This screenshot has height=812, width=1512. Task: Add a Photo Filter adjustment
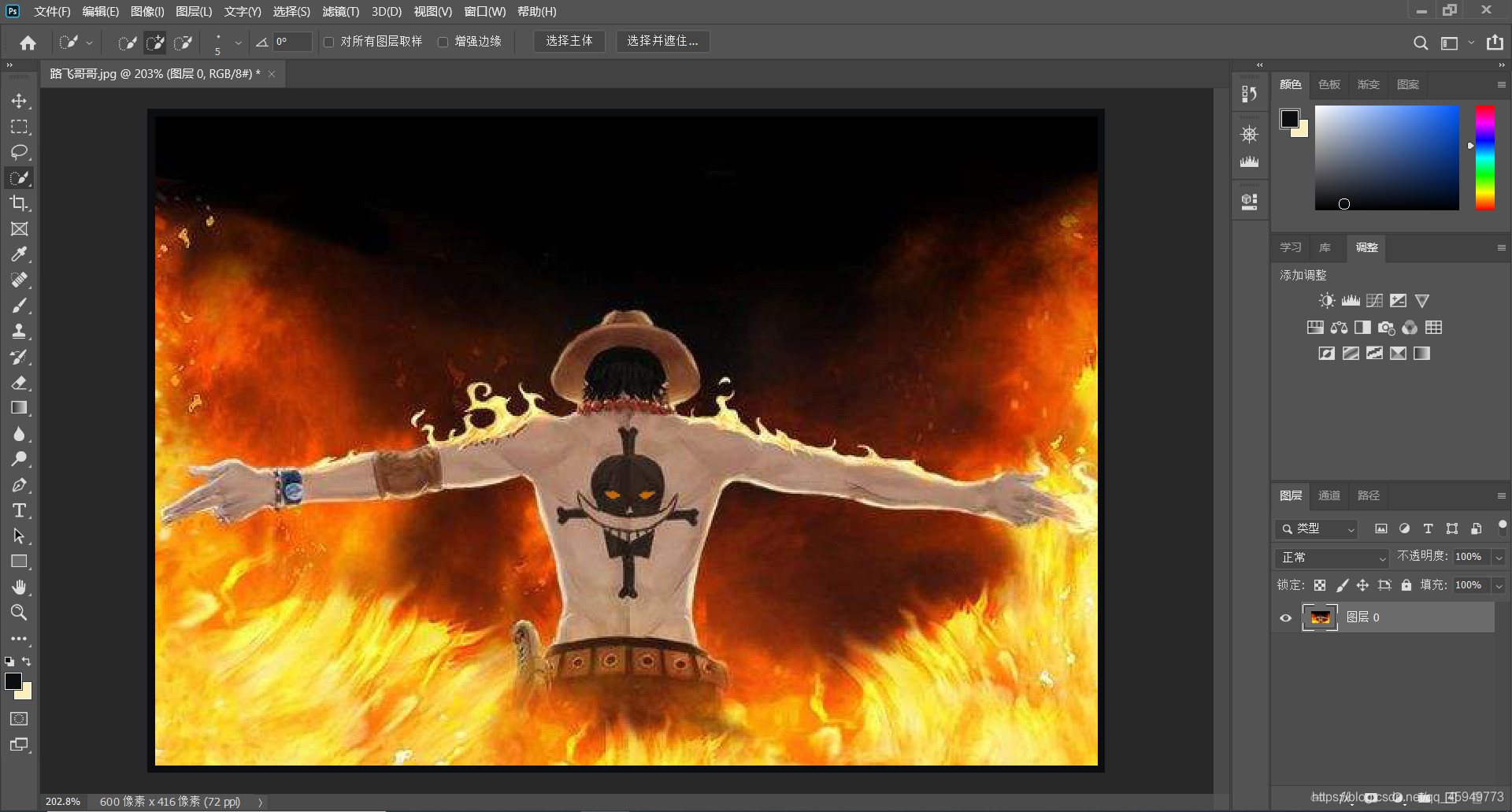pos(1386,328)
